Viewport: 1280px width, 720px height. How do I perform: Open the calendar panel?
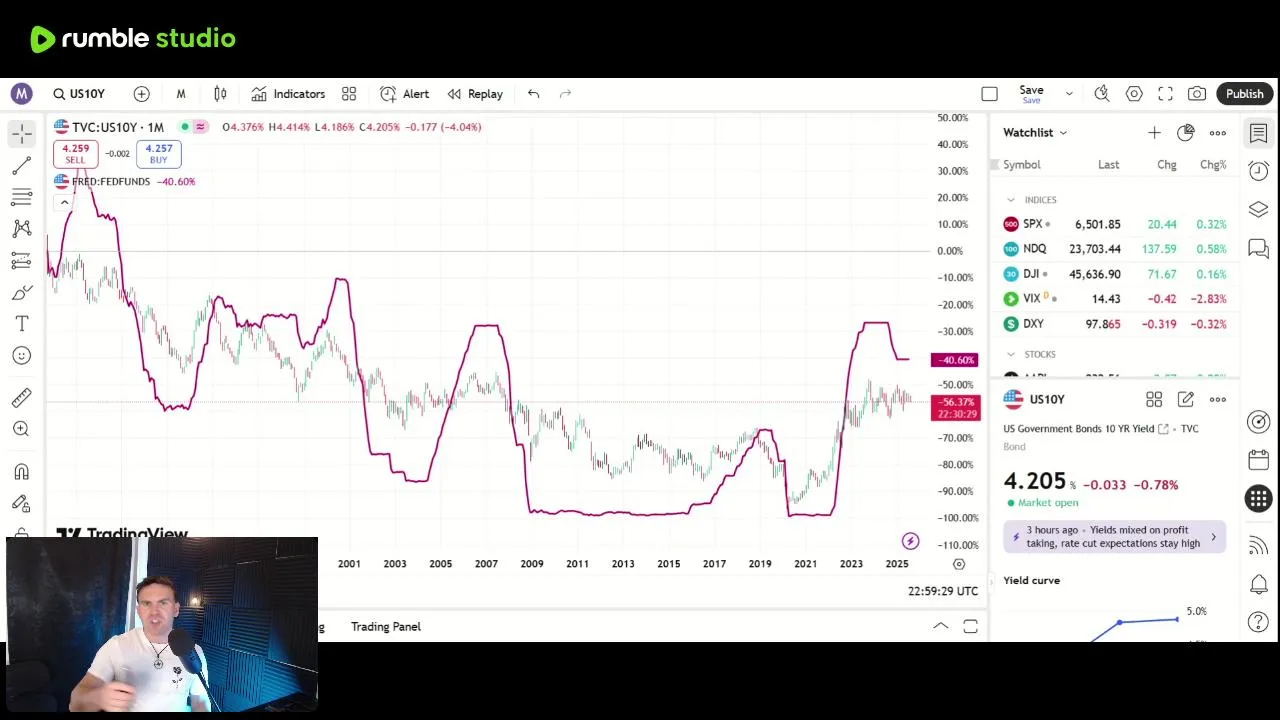tap(1259, 460)
